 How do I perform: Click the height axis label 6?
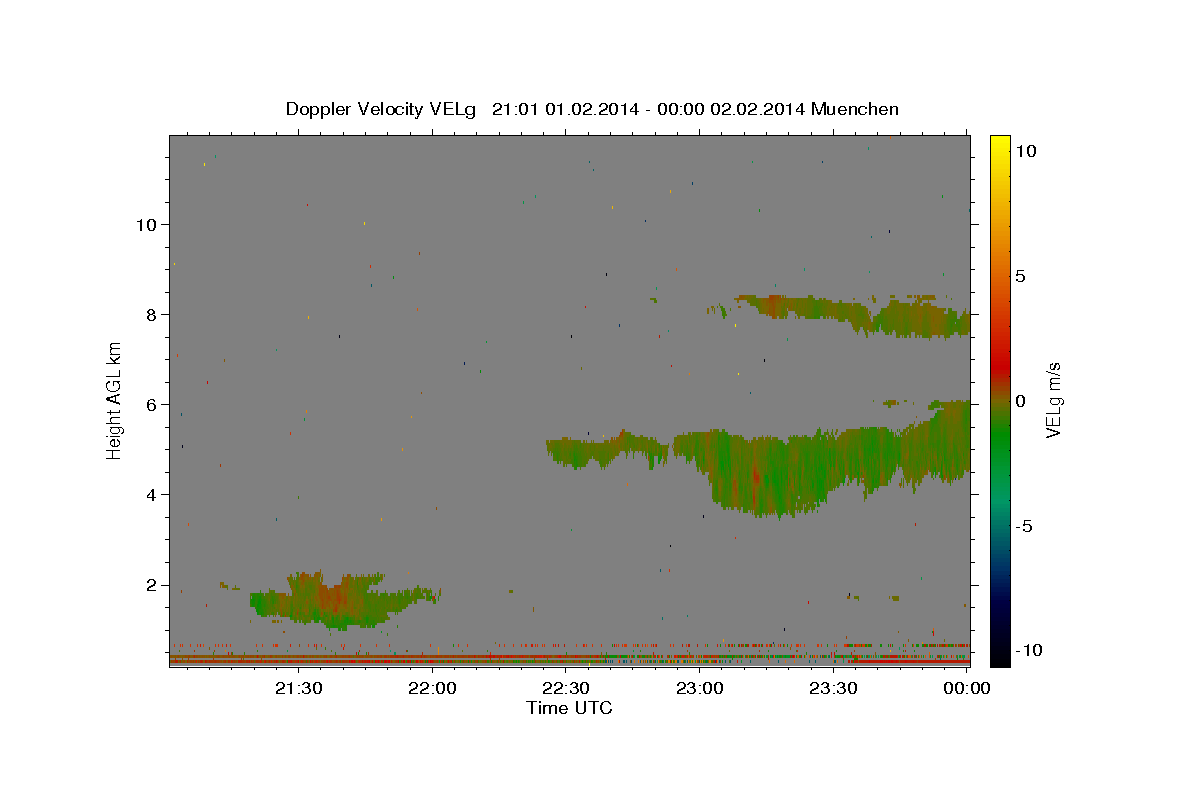151,404
